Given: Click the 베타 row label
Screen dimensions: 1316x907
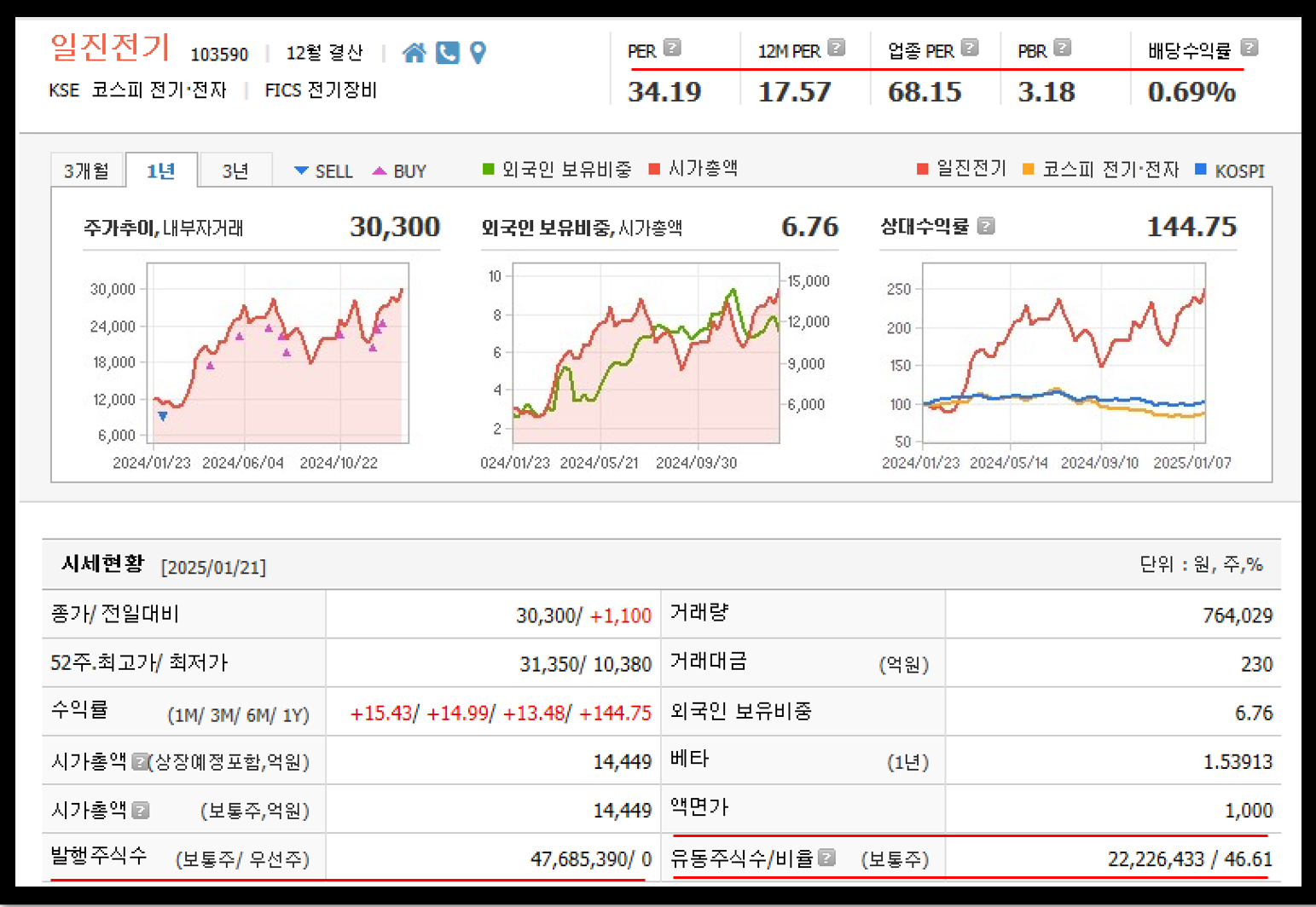Looking at the screenshot, I should point(690,759).
